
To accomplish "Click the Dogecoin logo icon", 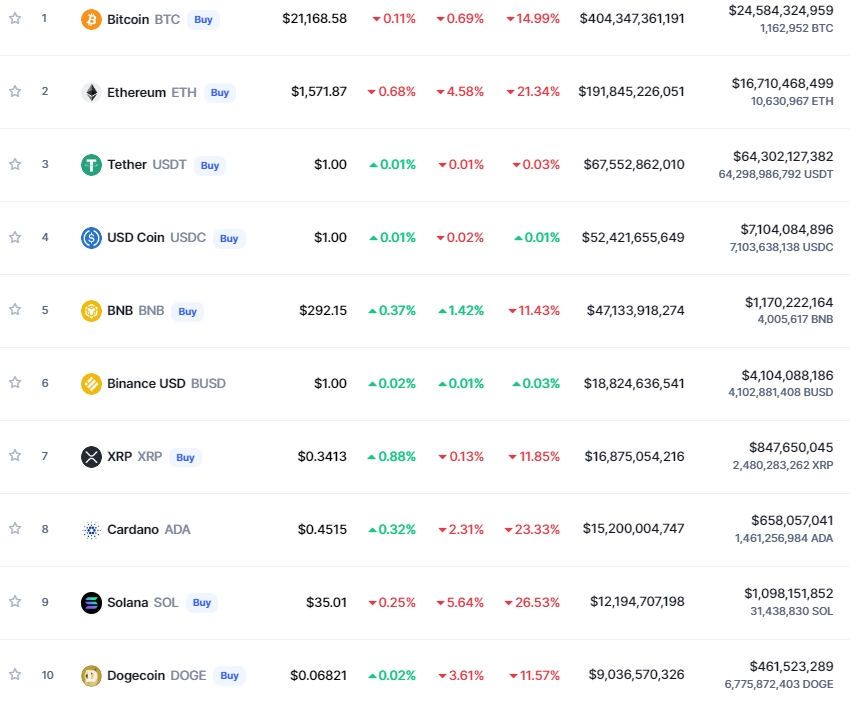I will click(91, 676).
